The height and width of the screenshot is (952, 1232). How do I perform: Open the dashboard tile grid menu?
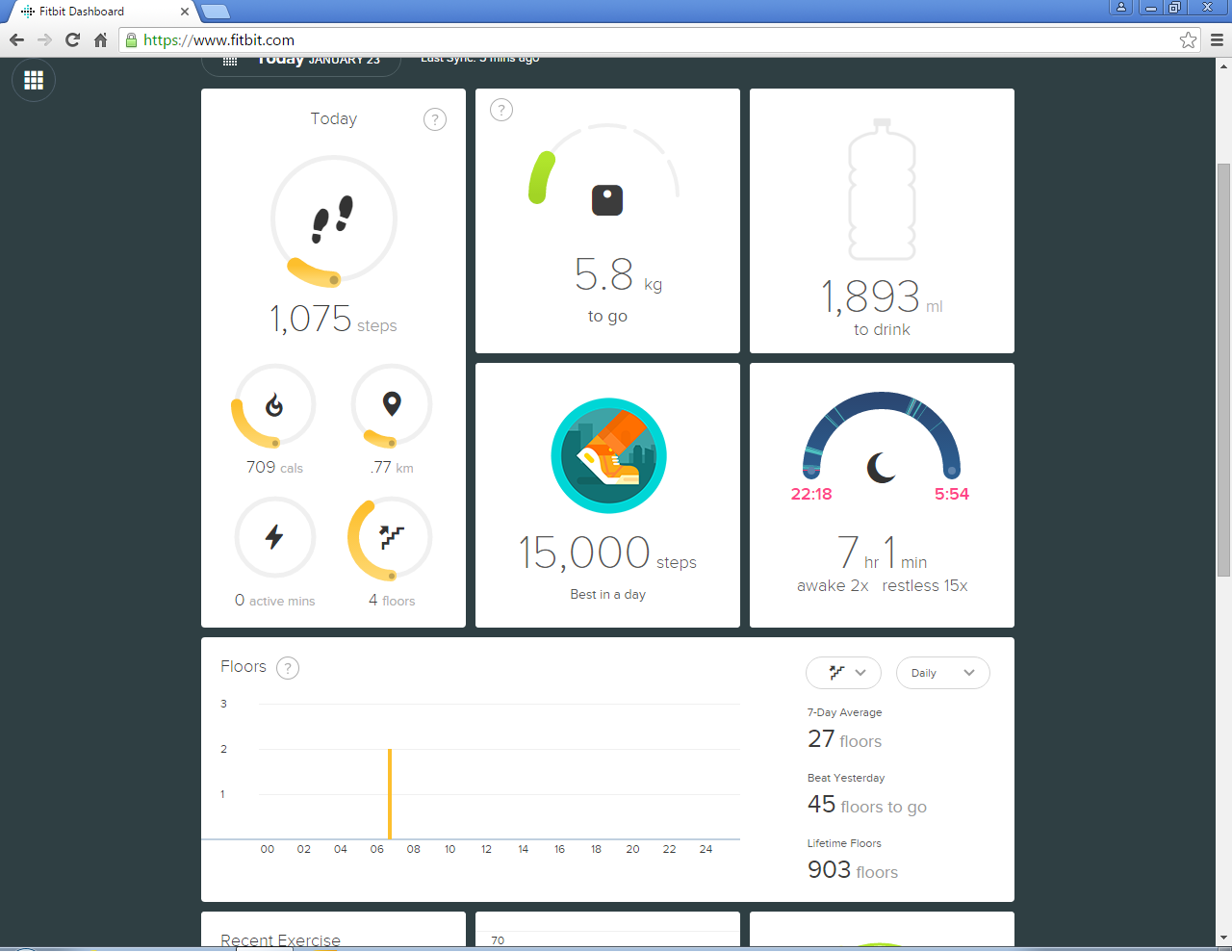[34, 81]
